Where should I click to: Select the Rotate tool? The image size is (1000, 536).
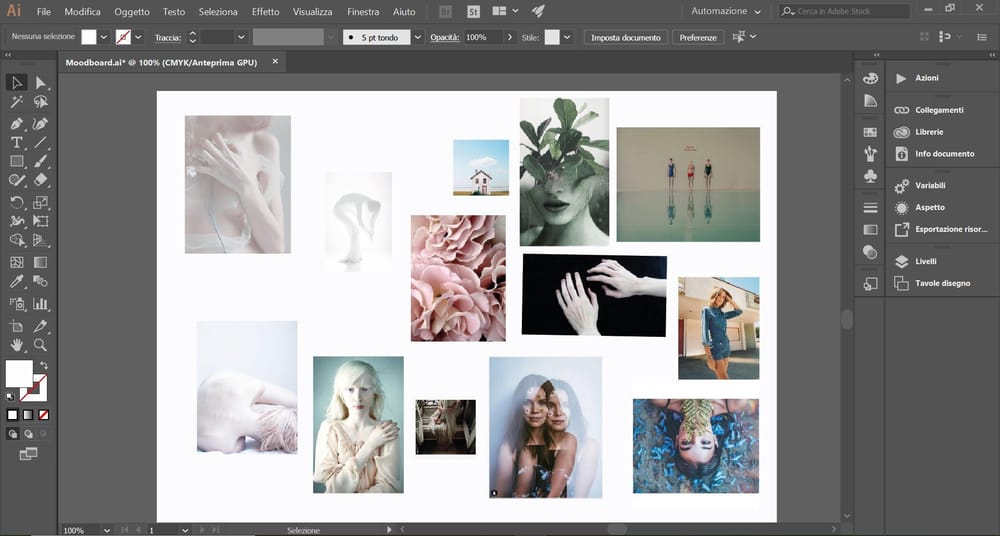click(17, 202)
